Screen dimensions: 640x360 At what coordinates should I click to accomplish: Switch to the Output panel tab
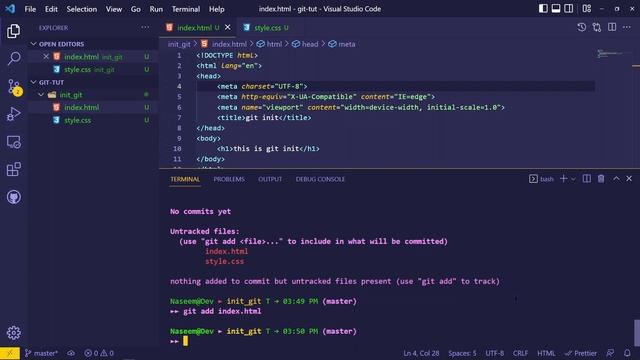[270, 179]
